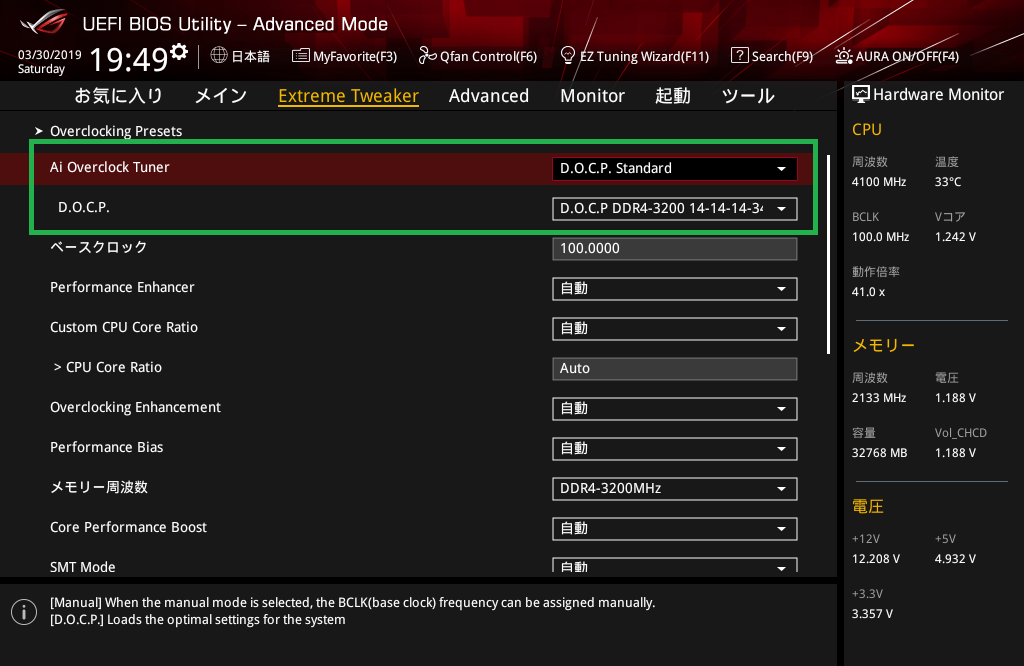Open the Monitor tab

click(592, 95)
